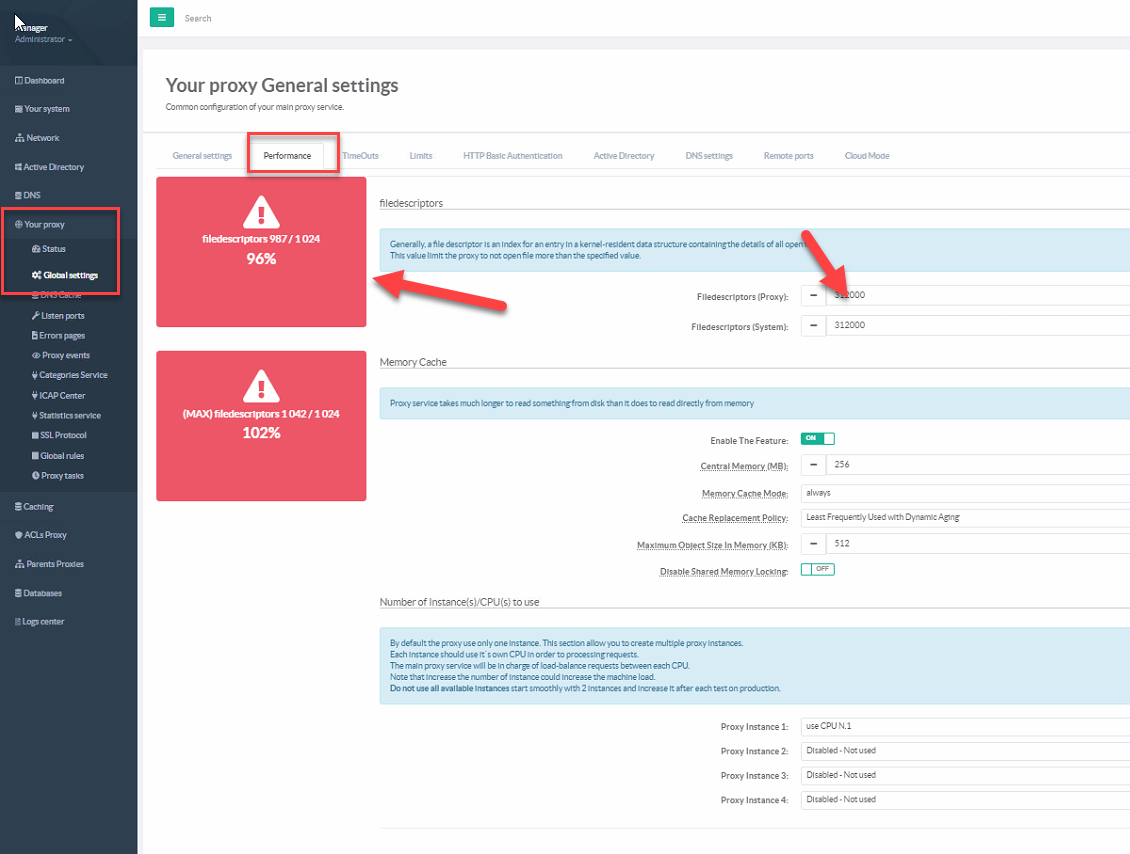Open Proxy tasks in sidebar
This screenshot has height=854, width=1130.
click(x=62, y=476)
